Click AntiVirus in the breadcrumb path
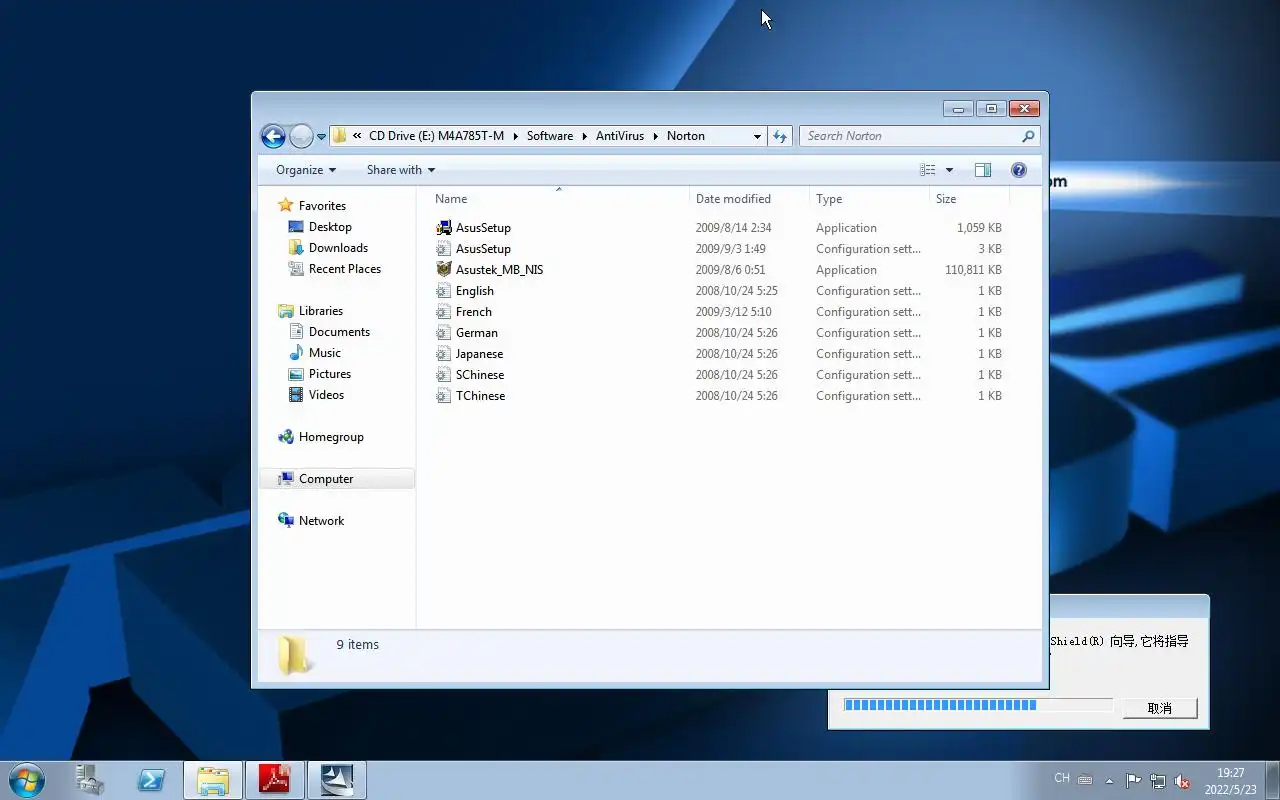The height and width of the screenshot is (800, 1280). [620, 136]
